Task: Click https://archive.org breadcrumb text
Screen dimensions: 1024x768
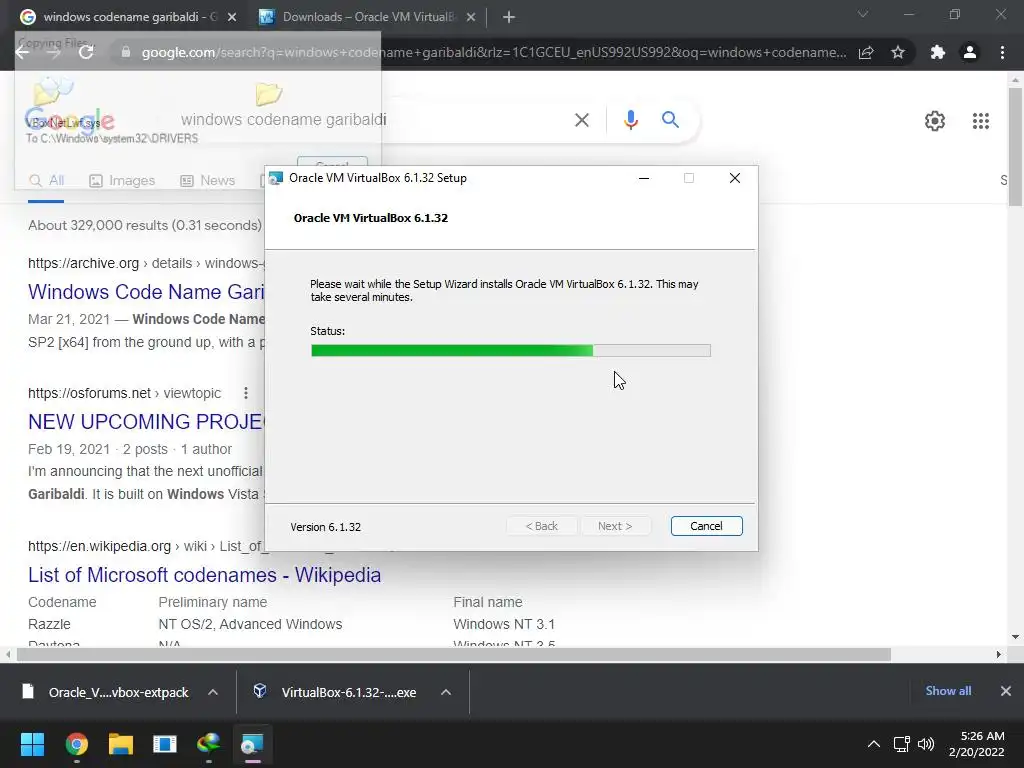Action: click(x=84, y=263)
